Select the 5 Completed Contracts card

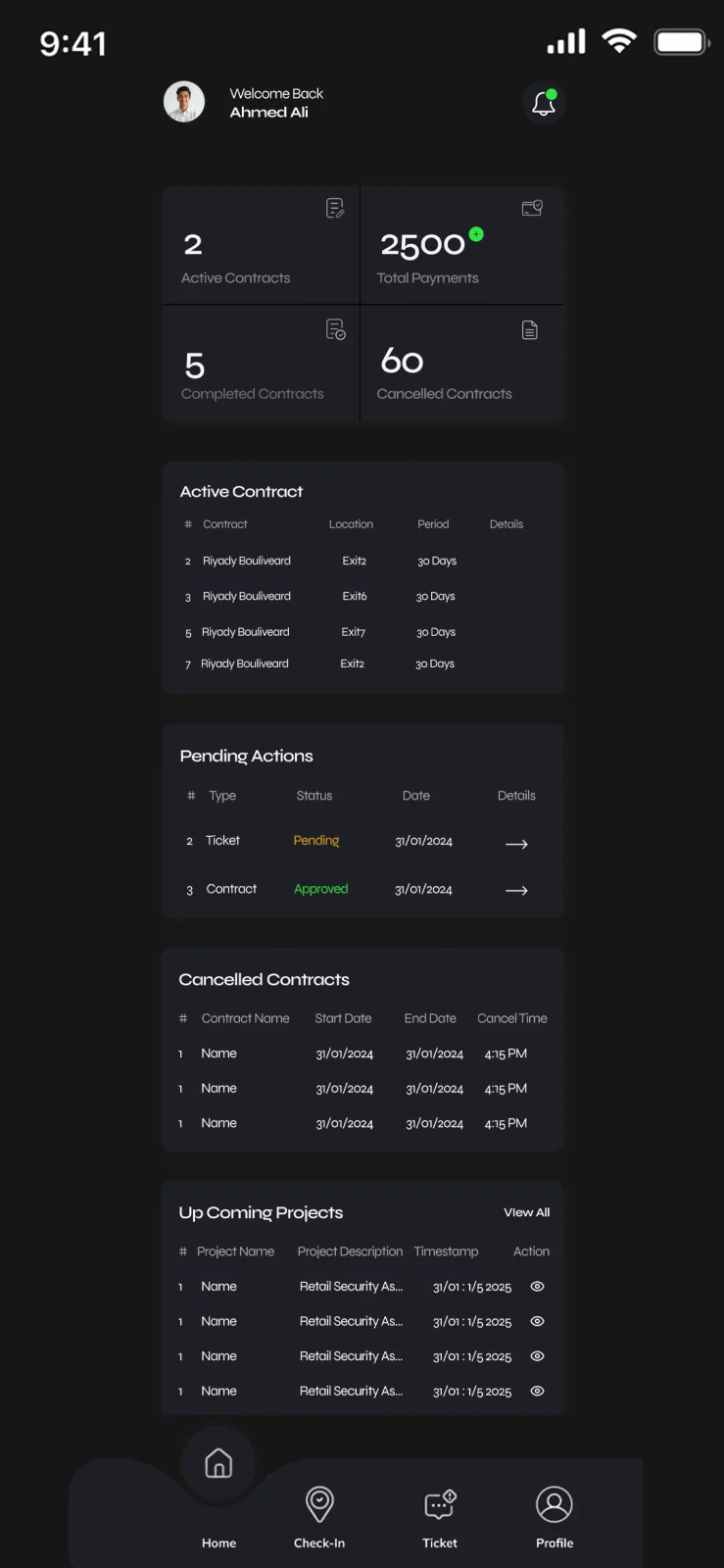261,364
